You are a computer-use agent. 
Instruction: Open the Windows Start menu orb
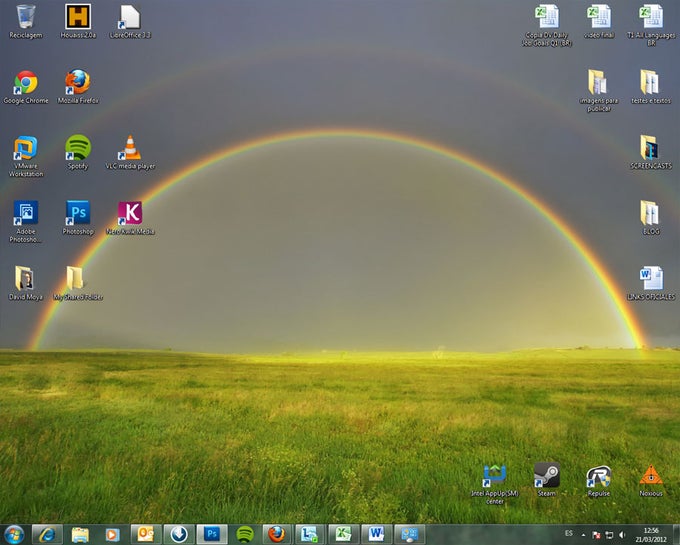click(x=14, y=535)
